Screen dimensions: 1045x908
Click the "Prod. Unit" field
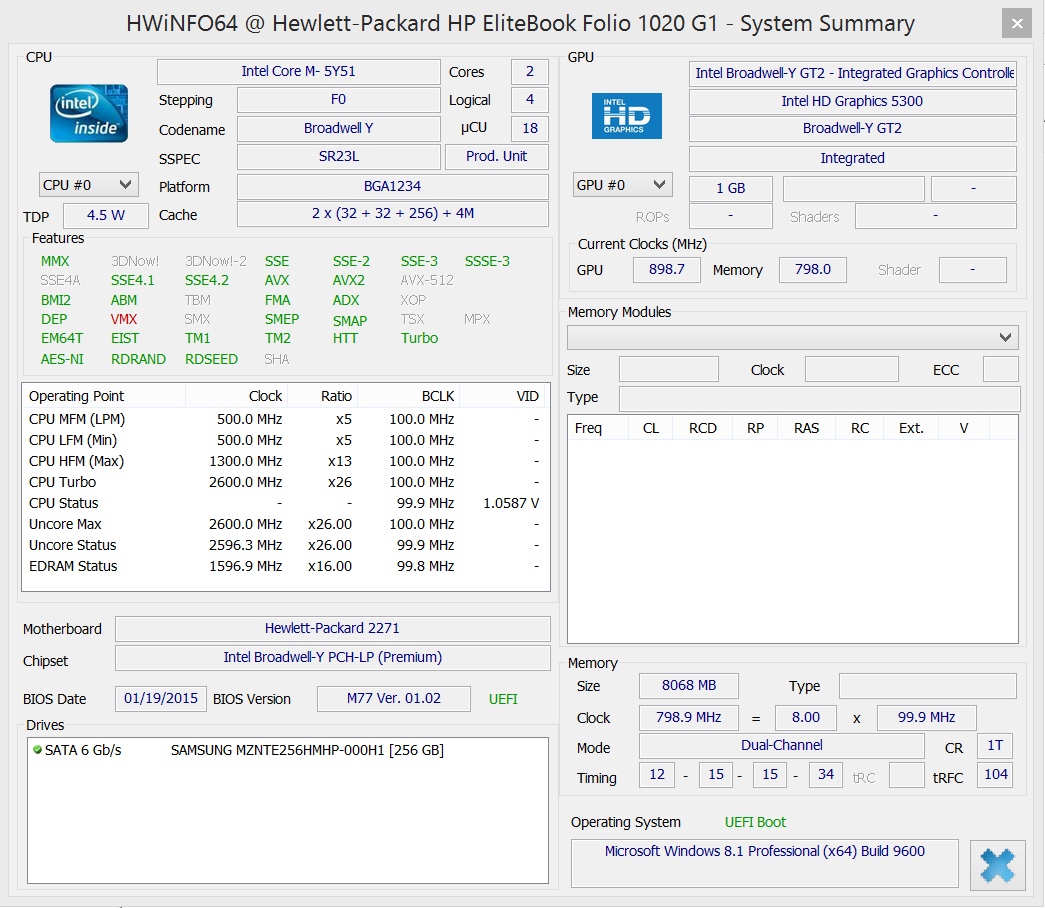[x=497, y=157]
